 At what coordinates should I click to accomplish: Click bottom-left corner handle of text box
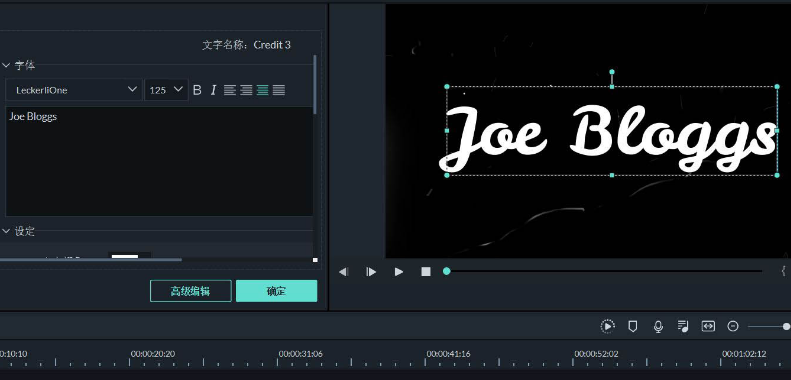(x=446, y=175)
